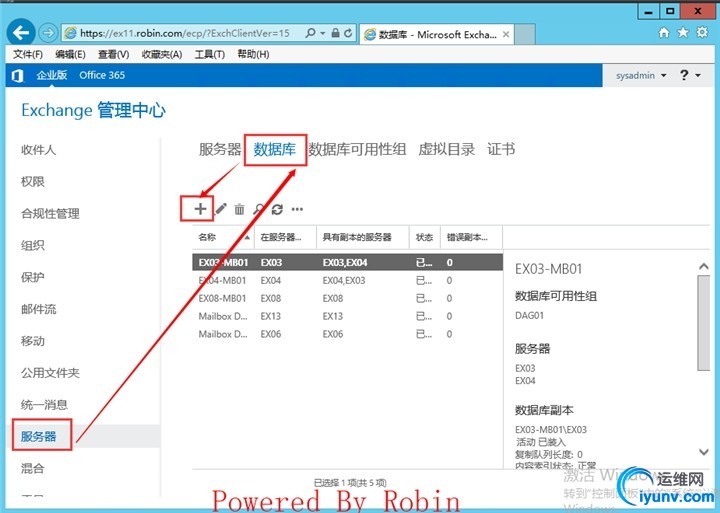Click the address bar lock icon
This screenshot has width=720, height=513.
336,33
